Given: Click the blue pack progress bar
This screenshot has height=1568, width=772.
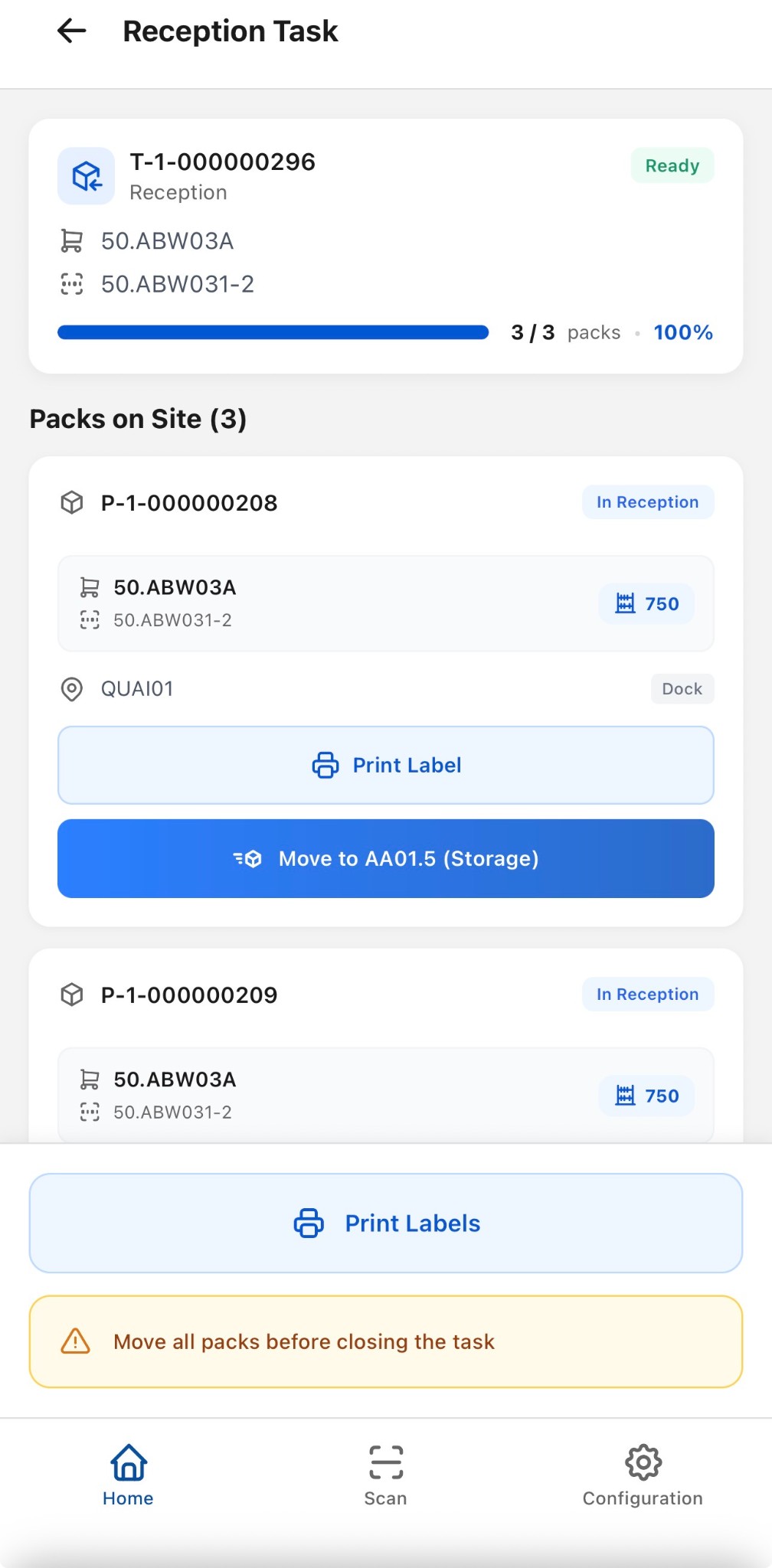Looking at the screenshot, I should 273,332.
